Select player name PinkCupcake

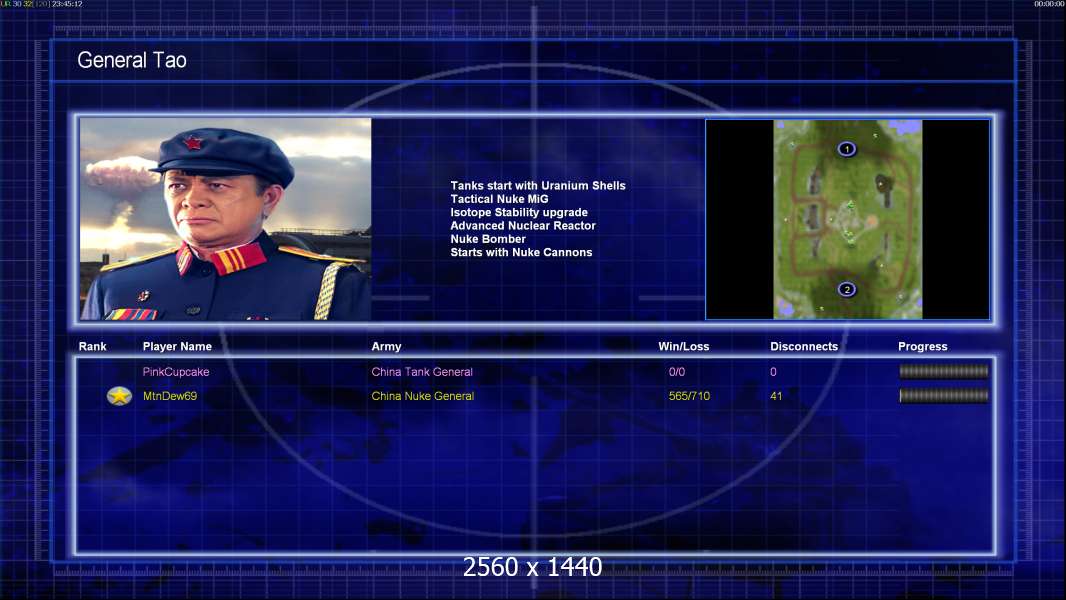[176, 372]
